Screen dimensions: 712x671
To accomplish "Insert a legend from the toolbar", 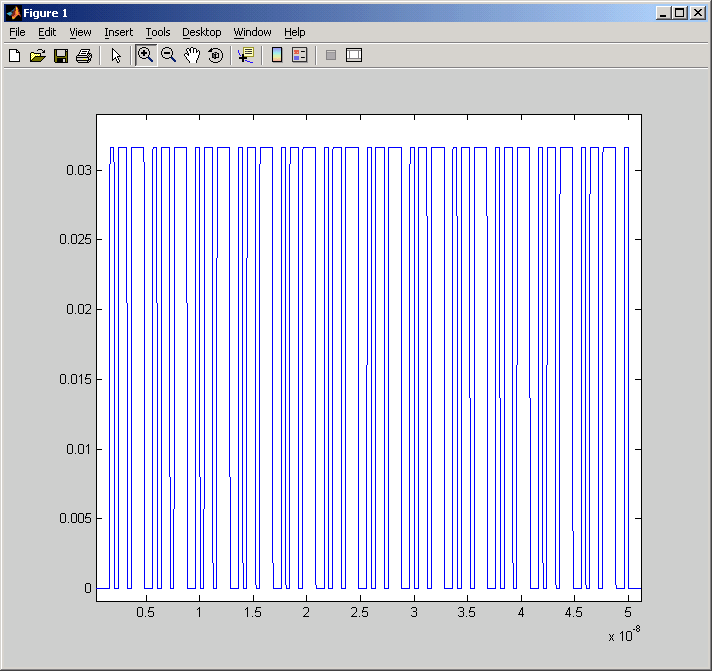I will [x=299, y=55].
